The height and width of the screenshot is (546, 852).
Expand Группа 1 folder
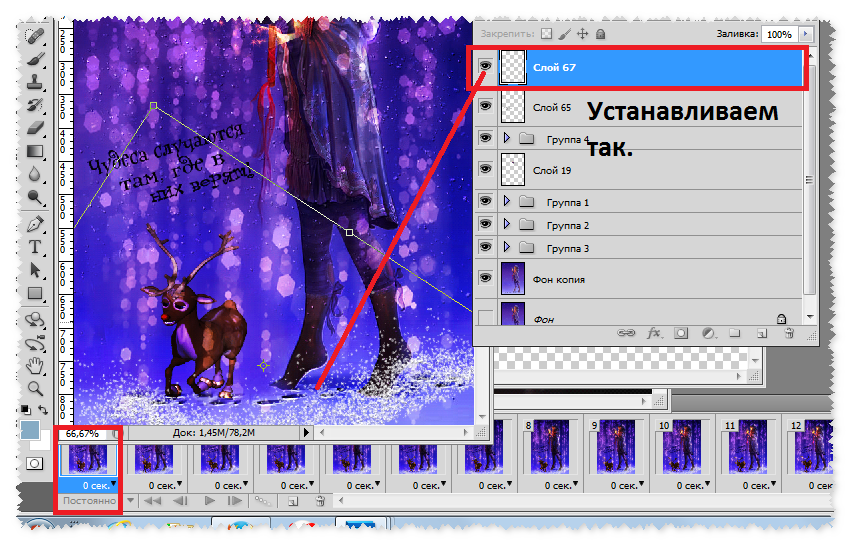[x=507, y=201]
